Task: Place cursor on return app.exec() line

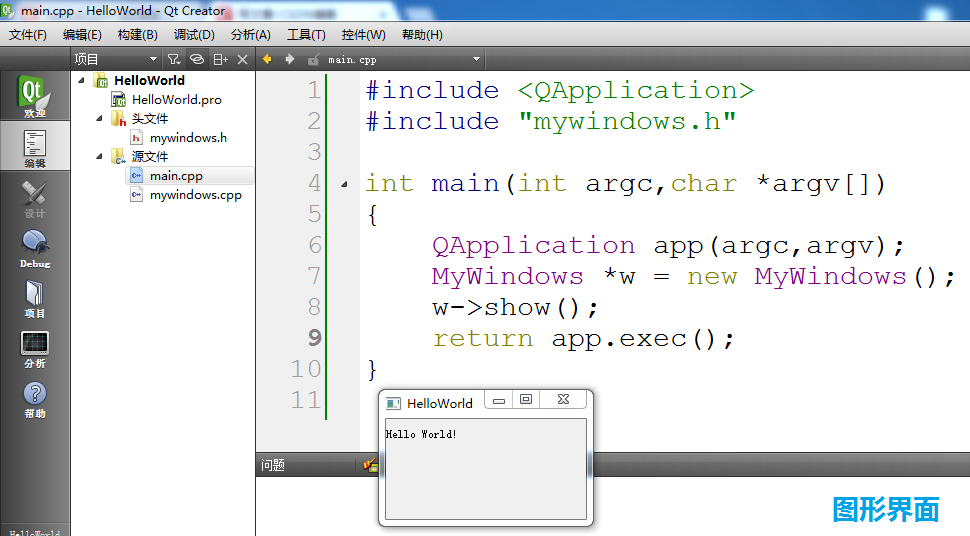Action: [583, 339]
